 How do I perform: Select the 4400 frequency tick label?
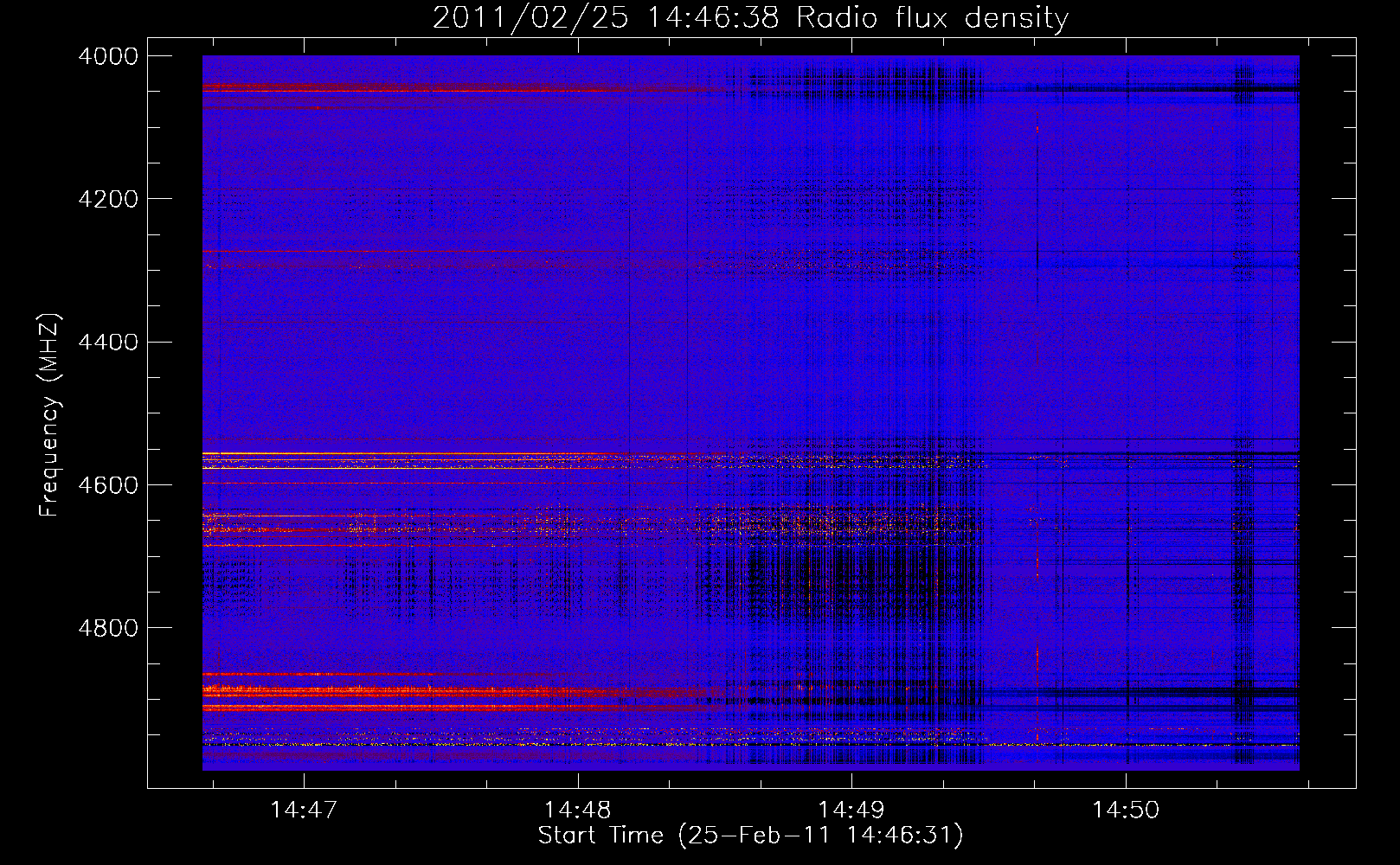tap(108, 343)
